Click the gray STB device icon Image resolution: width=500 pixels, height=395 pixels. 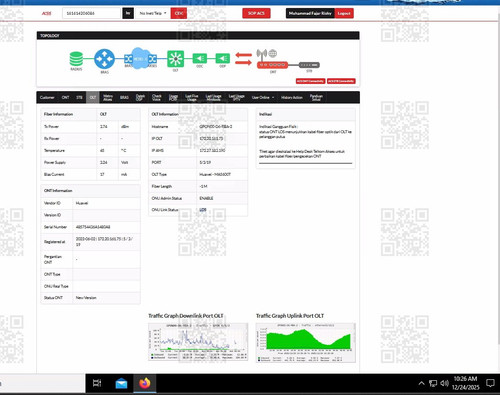[309, 65]
